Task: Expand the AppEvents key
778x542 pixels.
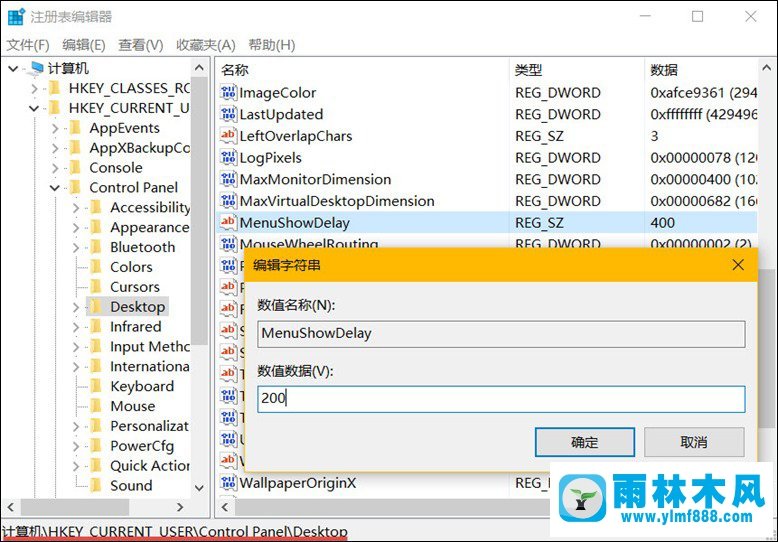Action: point(55,129)
